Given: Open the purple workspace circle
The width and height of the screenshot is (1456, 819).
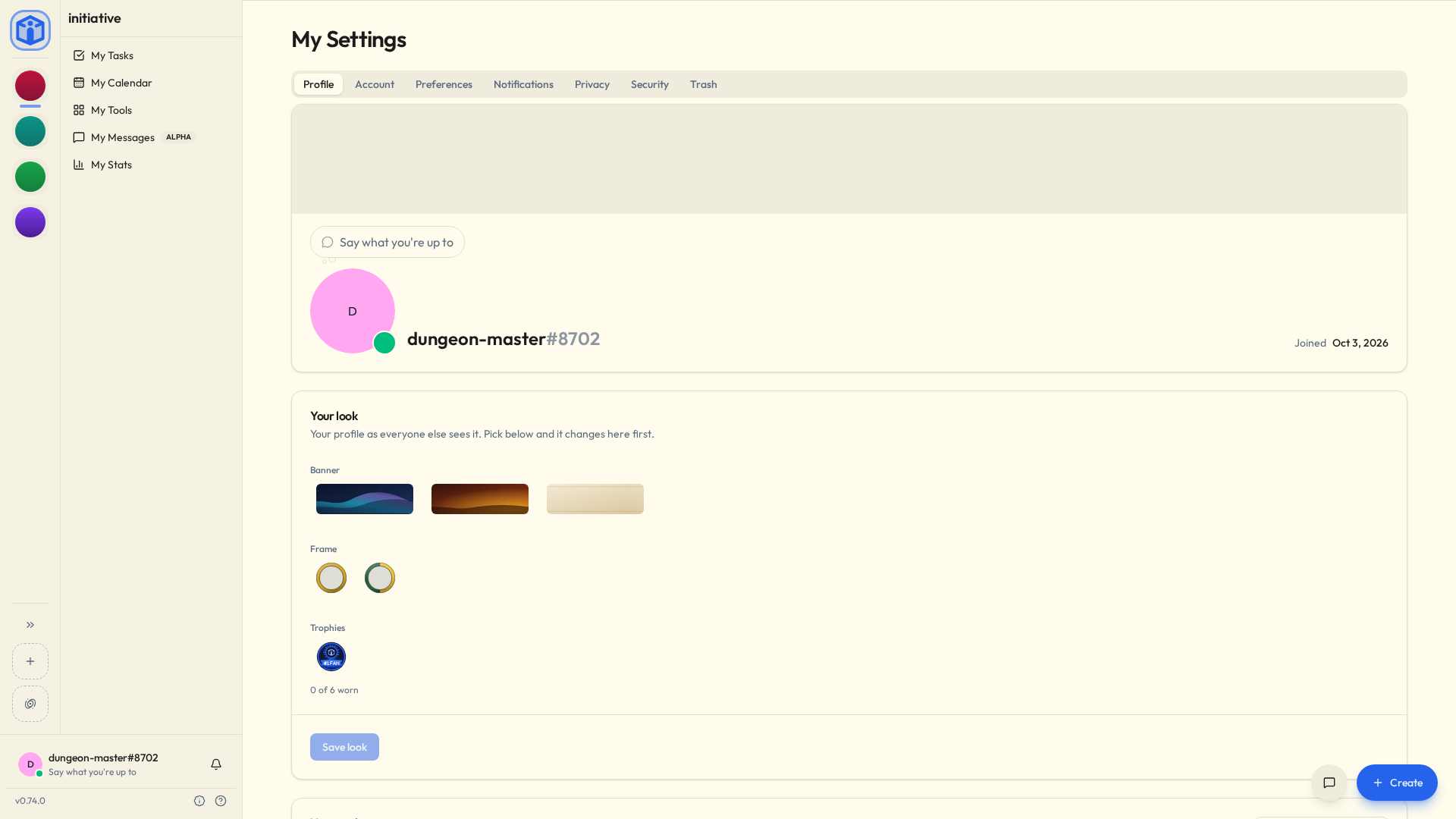Looking at the screenshot, I should point(30,222).
